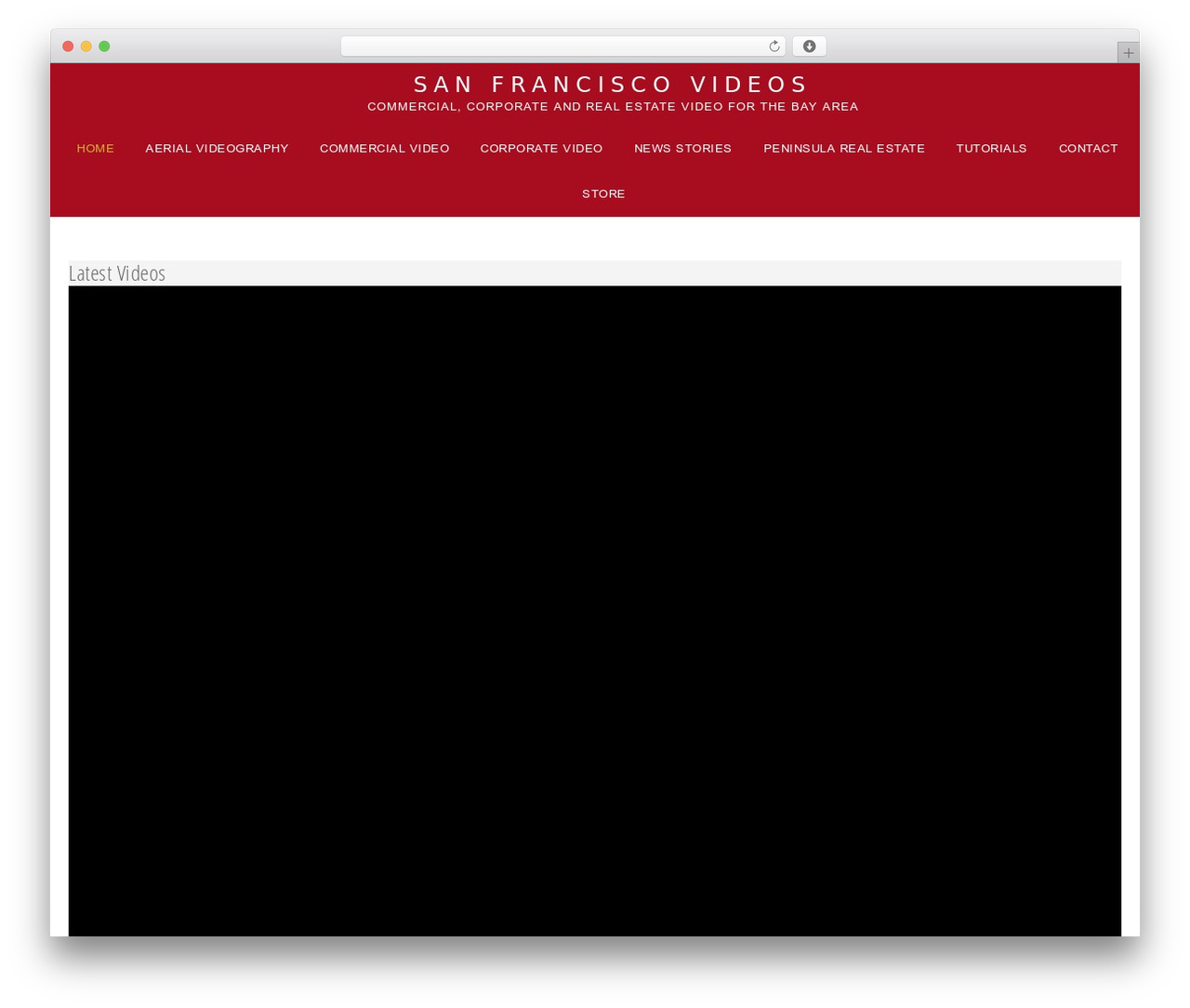Open the Aerial Videography page

click(x=217, y=149)
